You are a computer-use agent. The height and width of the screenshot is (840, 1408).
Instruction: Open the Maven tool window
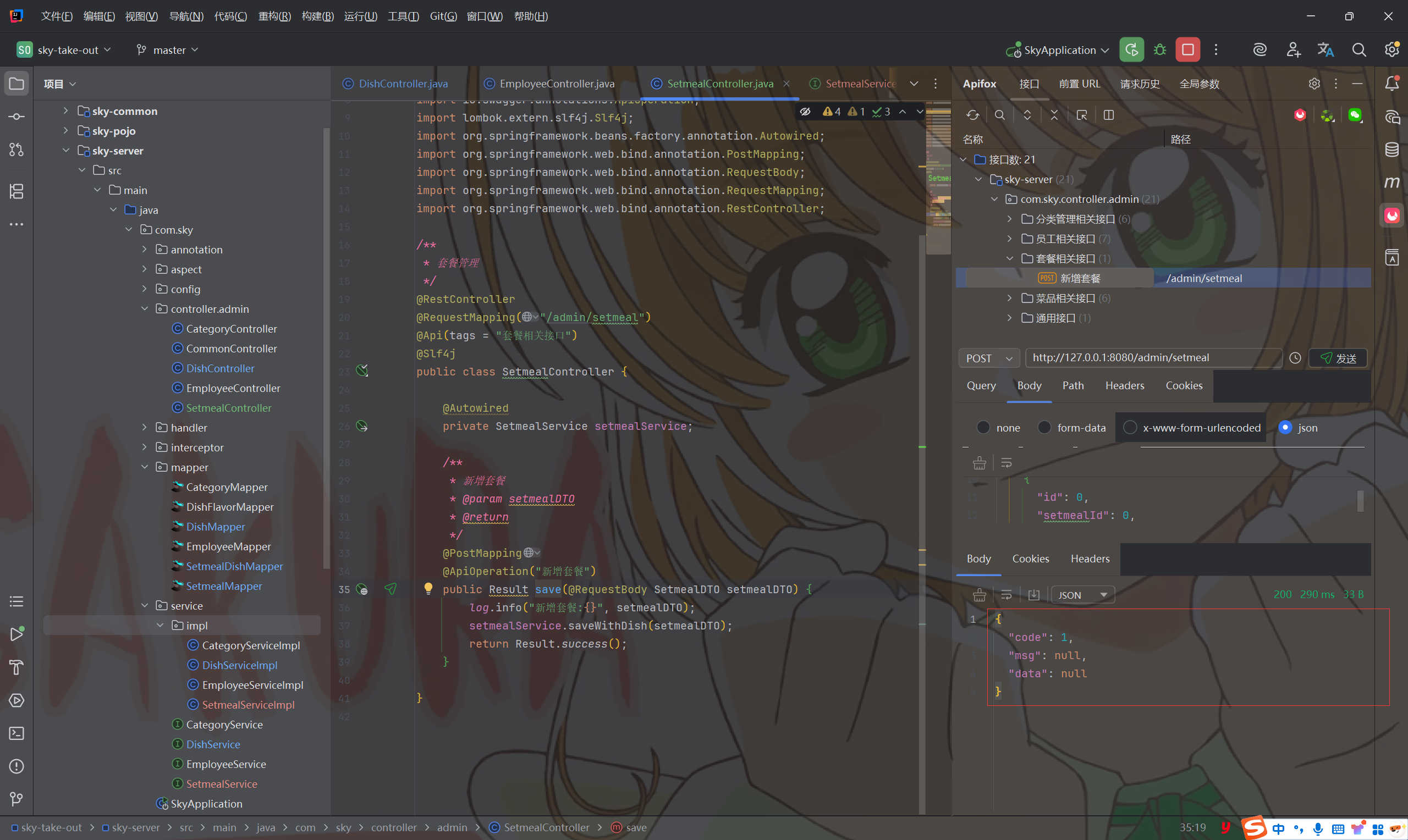click(x=1391, y=183)
